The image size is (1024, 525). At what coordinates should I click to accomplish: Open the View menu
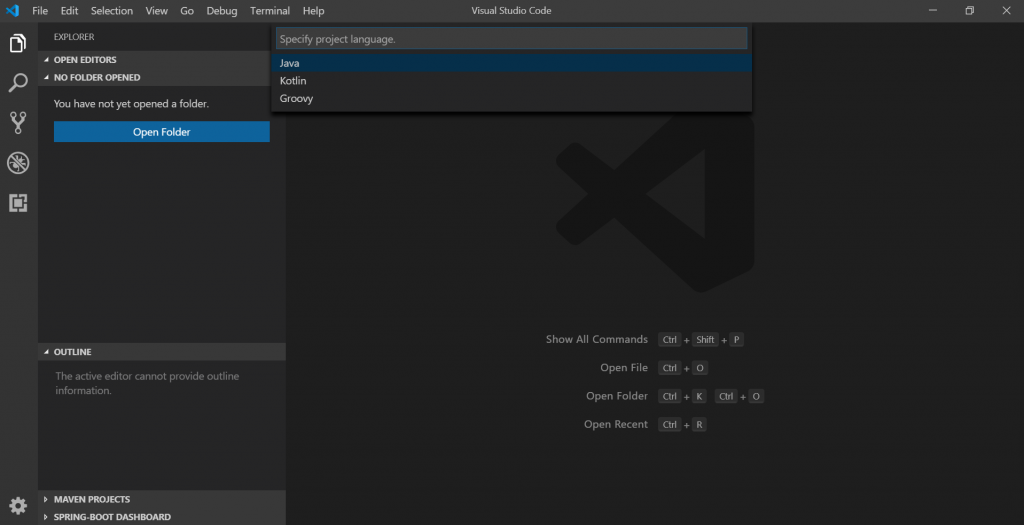(x=156, y=10)
